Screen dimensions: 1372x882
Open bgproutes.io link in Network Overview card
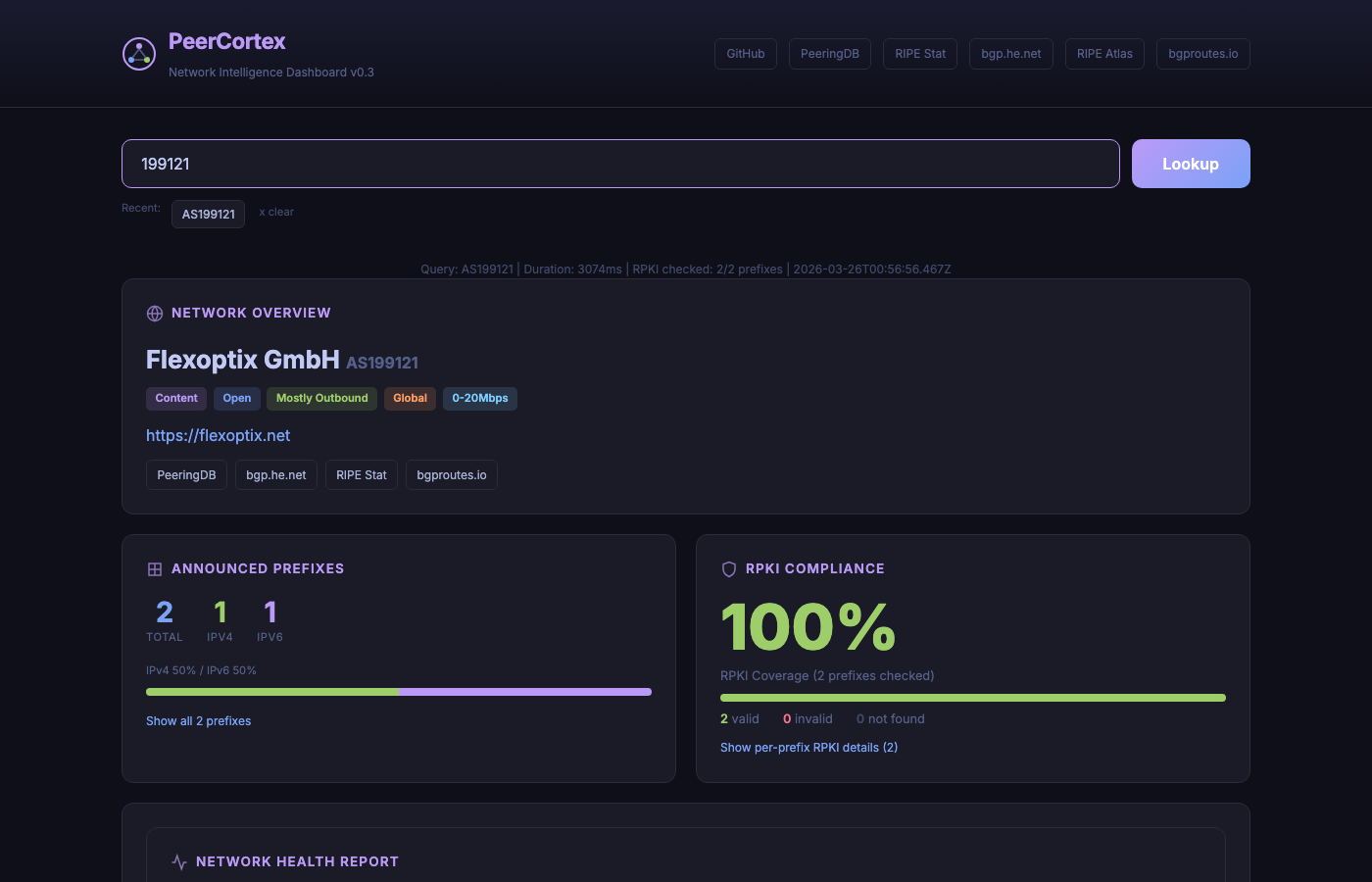(x=452, y=475)
